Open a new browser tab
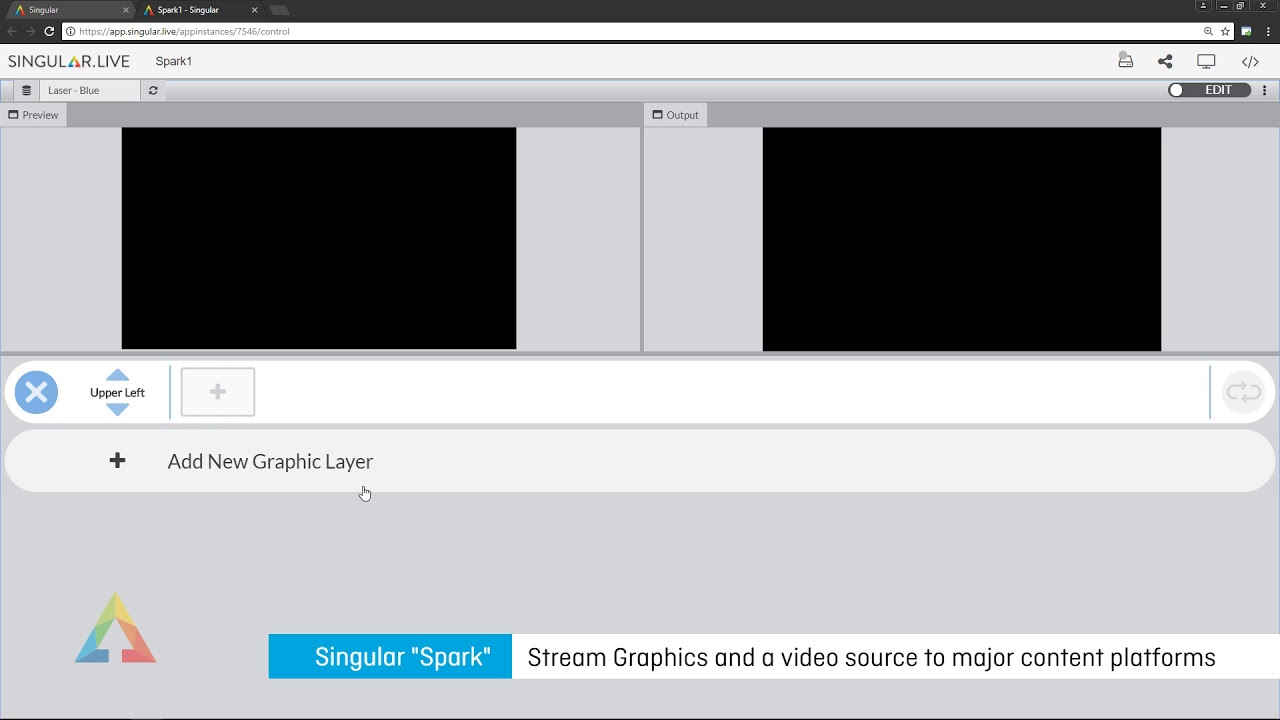 280,10
